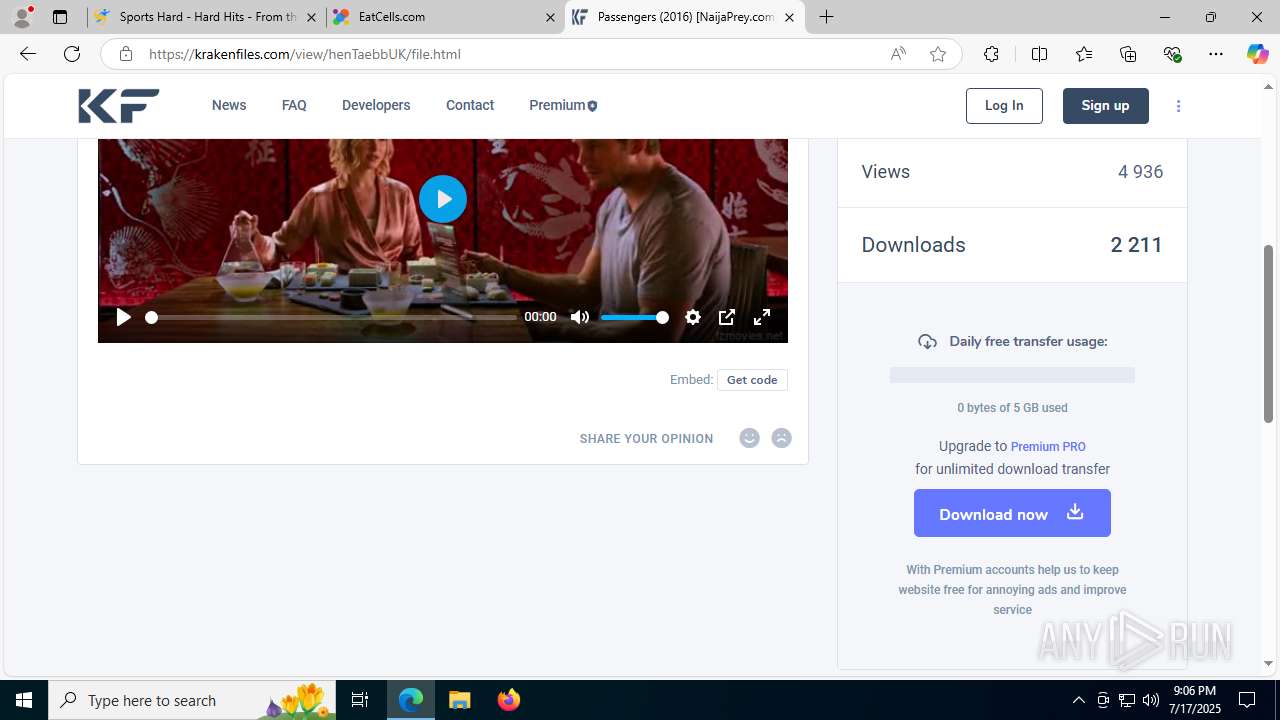Click the daily free transfer usage bar
Viewport: 1280px width, 720px height.
1012,375
